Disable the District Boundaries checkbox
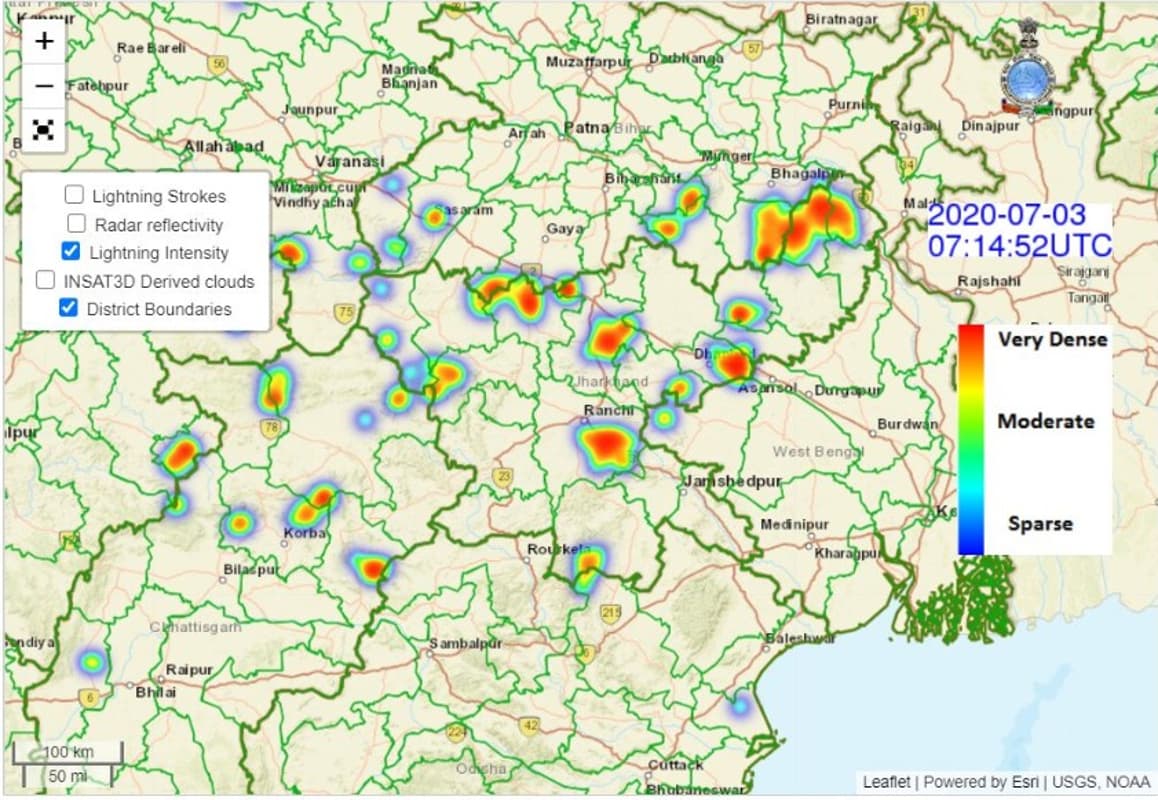This screenshot has width=1158, height=800. (x=69, y=308)
